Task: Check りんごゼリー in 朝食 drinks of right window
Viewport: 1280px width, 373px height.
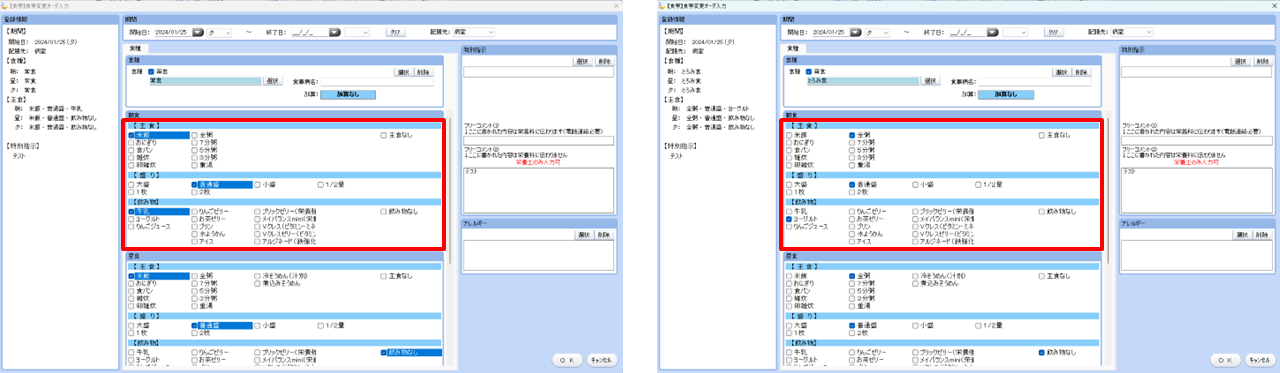Action: [x=852, y=212]
